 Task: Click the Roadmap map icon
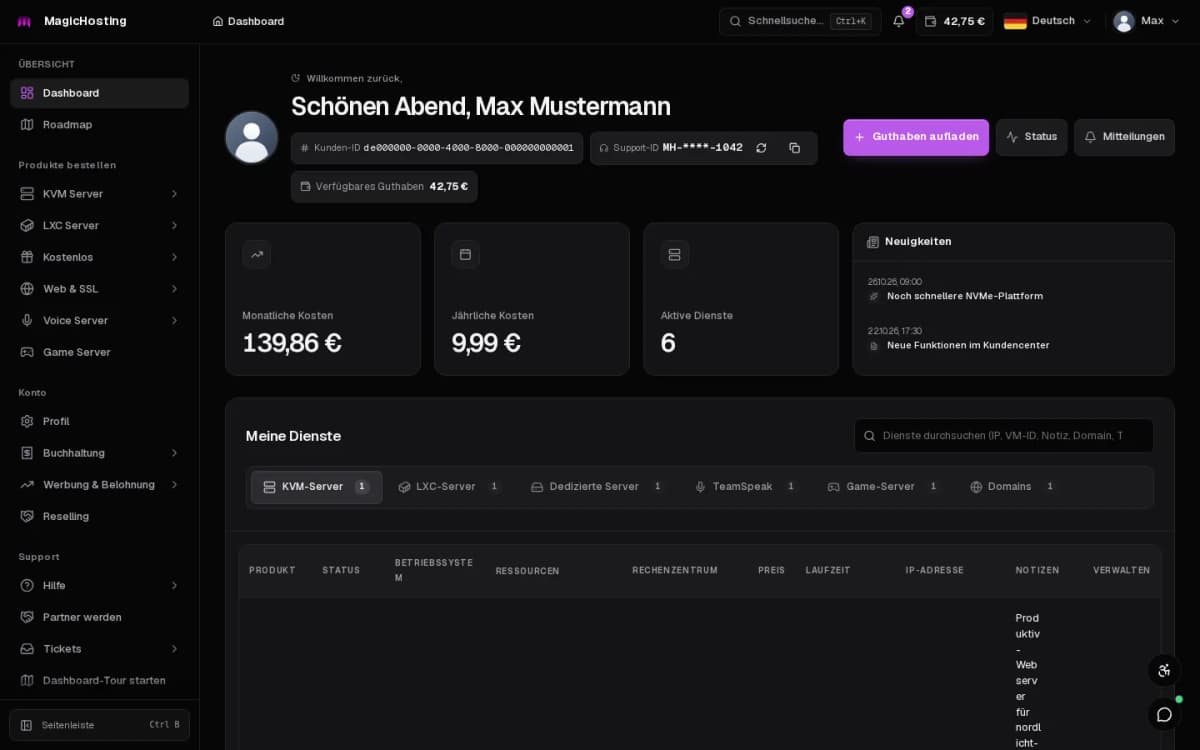(x=27, y=125)
